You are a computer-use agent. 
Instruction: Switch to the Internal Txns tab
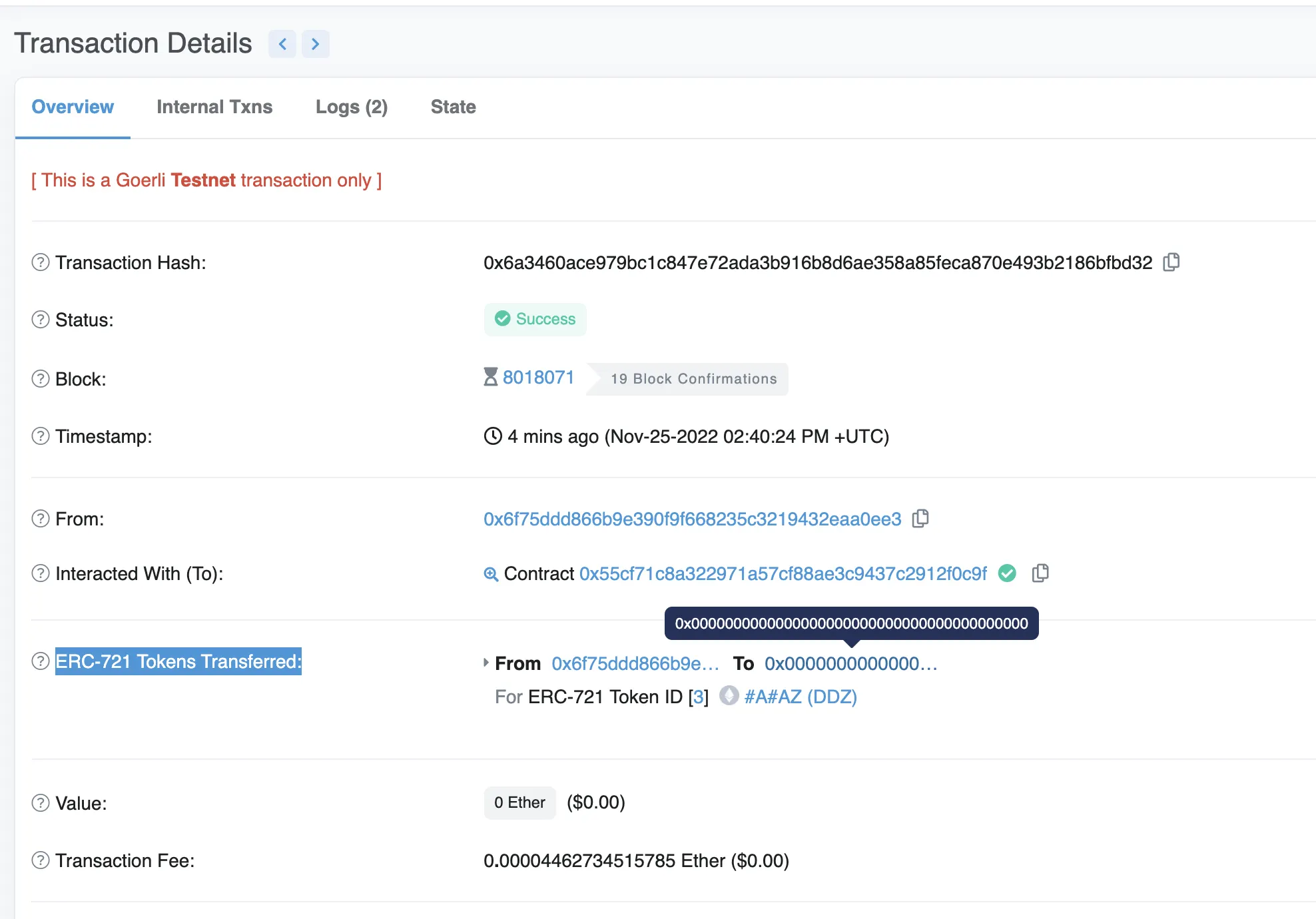(214, 107)
